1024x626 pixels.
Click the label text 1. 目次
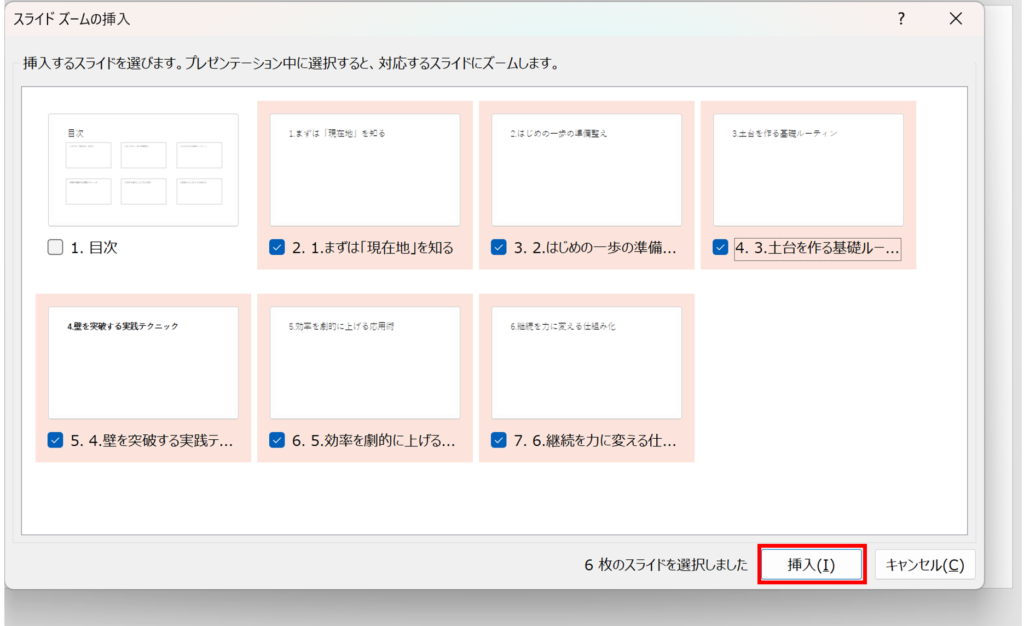point(94,248)
